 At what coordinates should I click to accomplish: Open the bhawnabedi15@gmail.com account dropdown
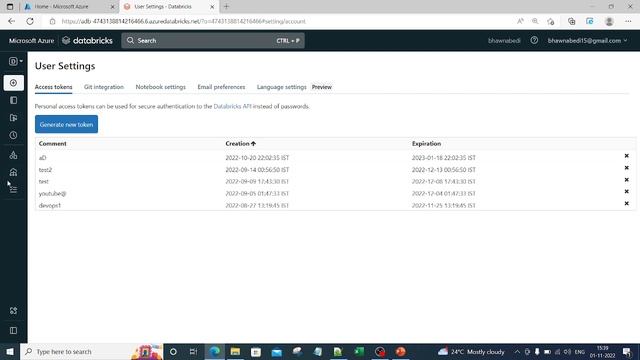coord(587,40)
